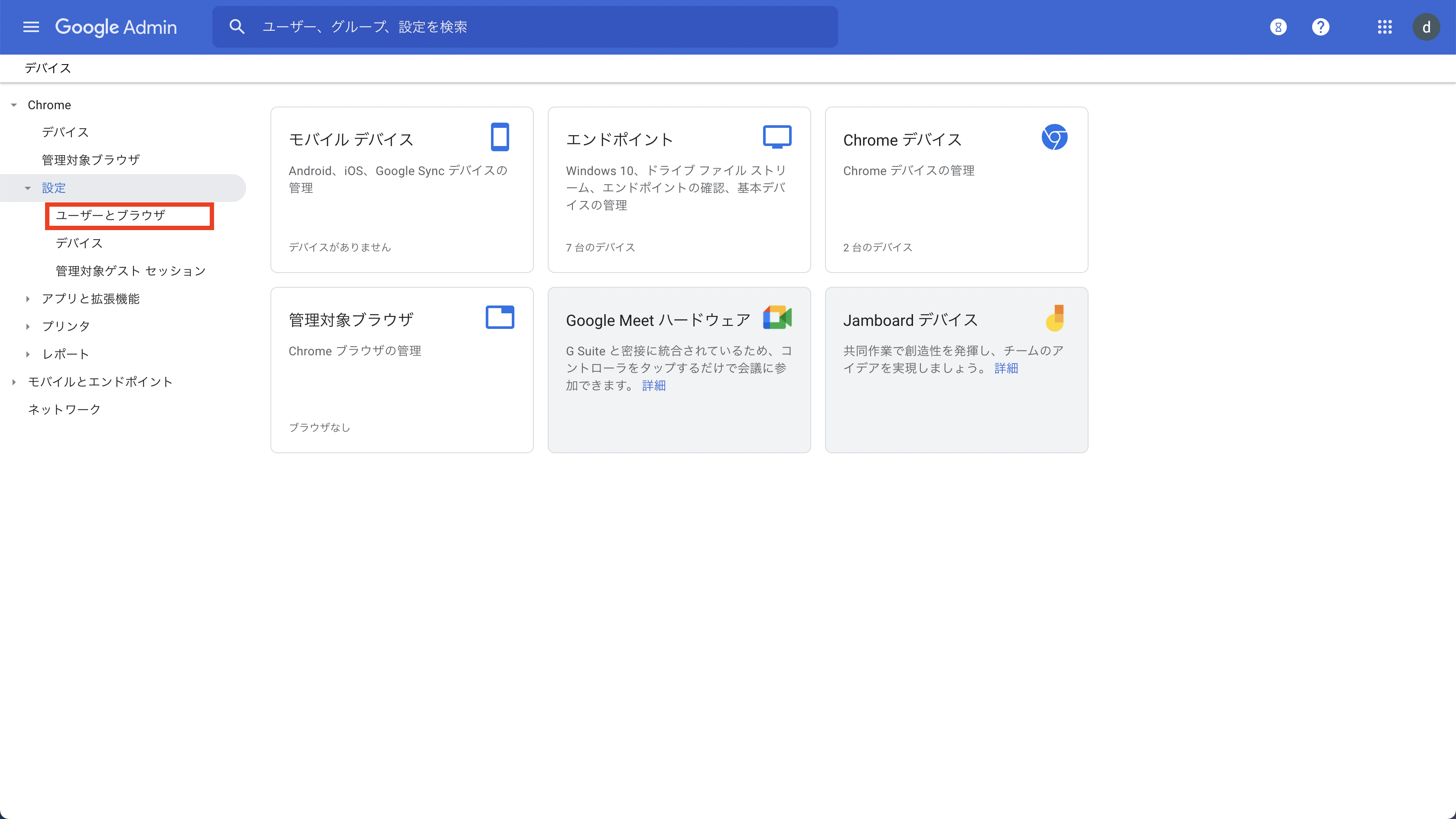Click the Jamboard デバイス title

[910, 320]
